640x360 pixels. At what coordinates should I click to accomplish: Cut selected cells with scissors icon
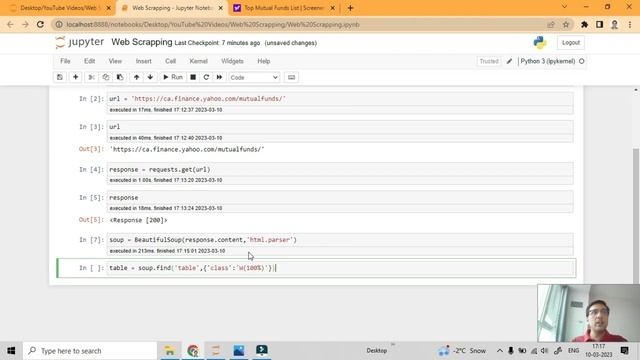click(91, 77)
